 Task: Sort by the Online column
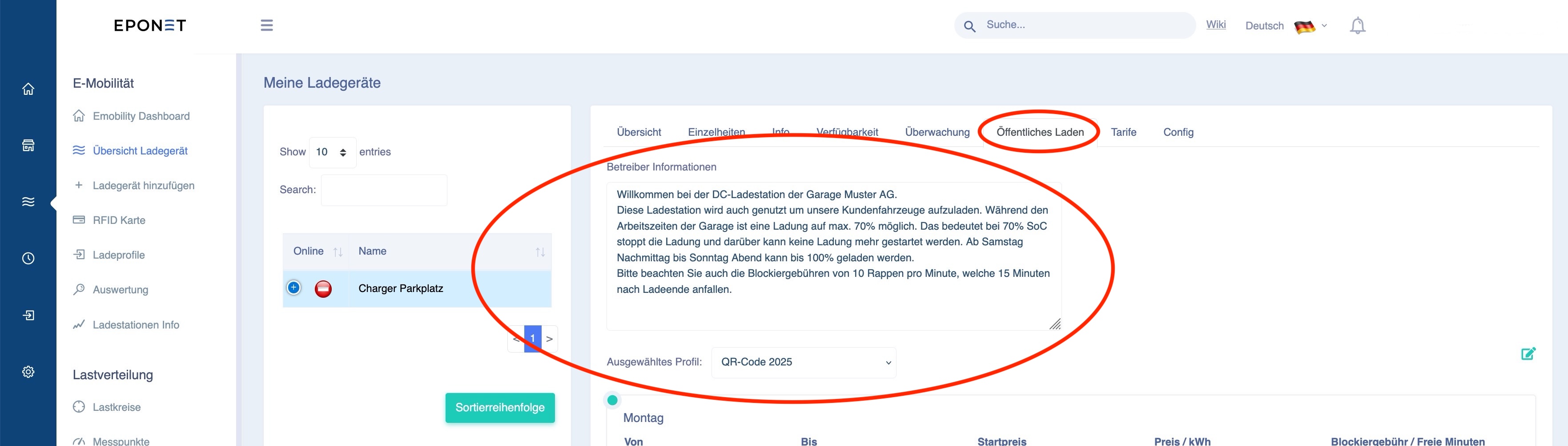point(316,251)
